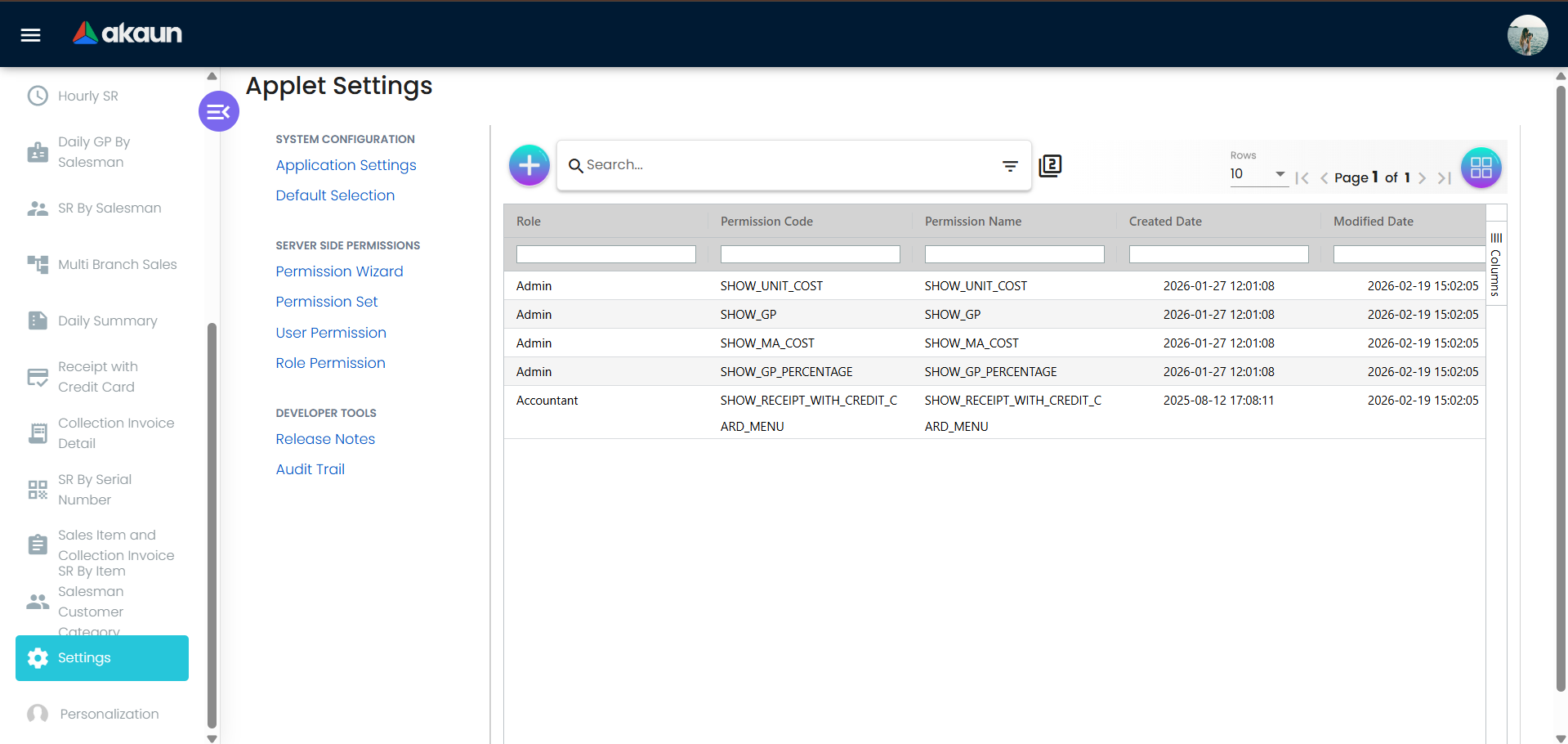Click the plus icon to add a new record
The image size is (1568, 744).
(x=529, y=165)
